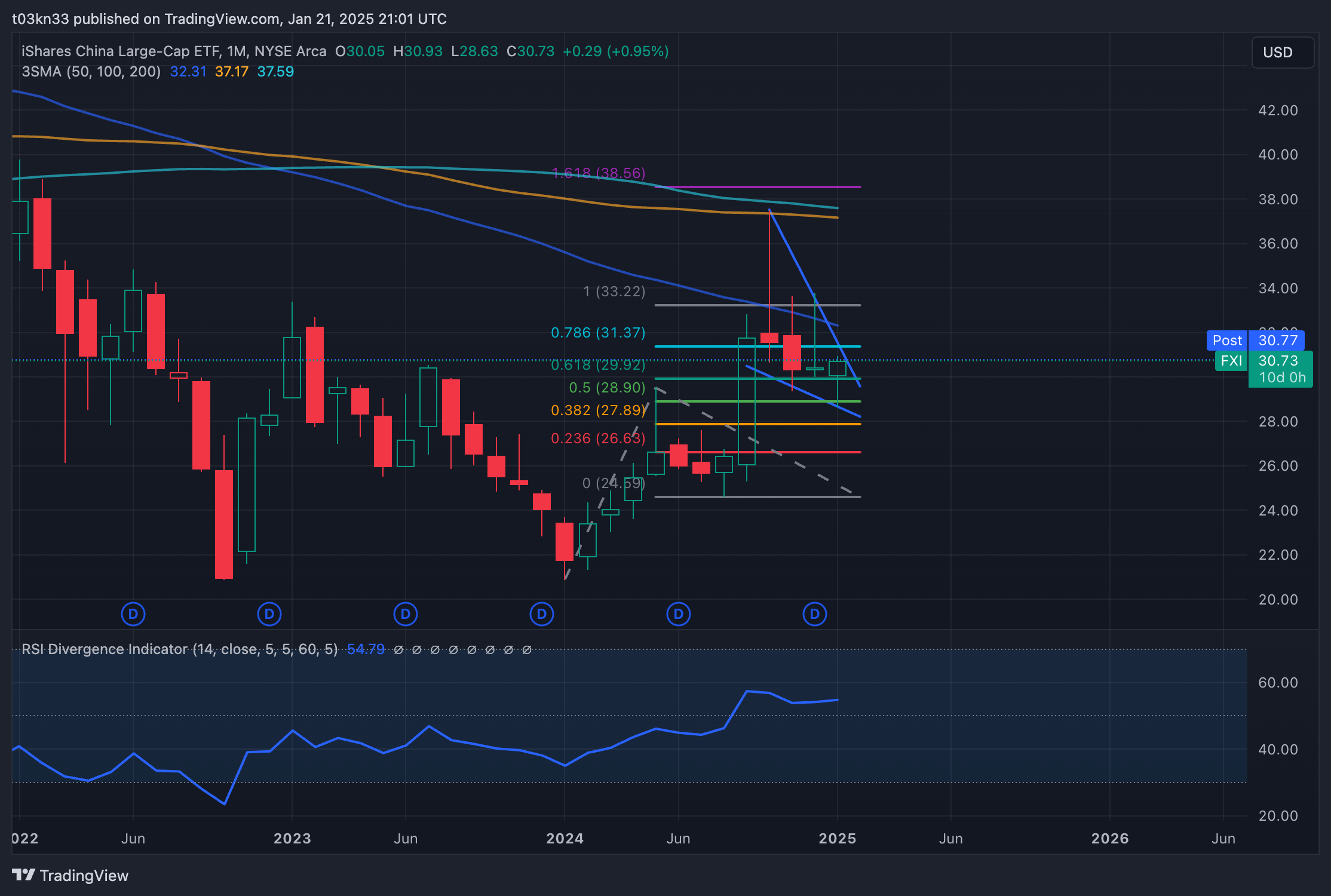Viewport: 1331px width, 896px height.
Task: Click the dividend marker near Dec 2024
Action: coord(815,614)
